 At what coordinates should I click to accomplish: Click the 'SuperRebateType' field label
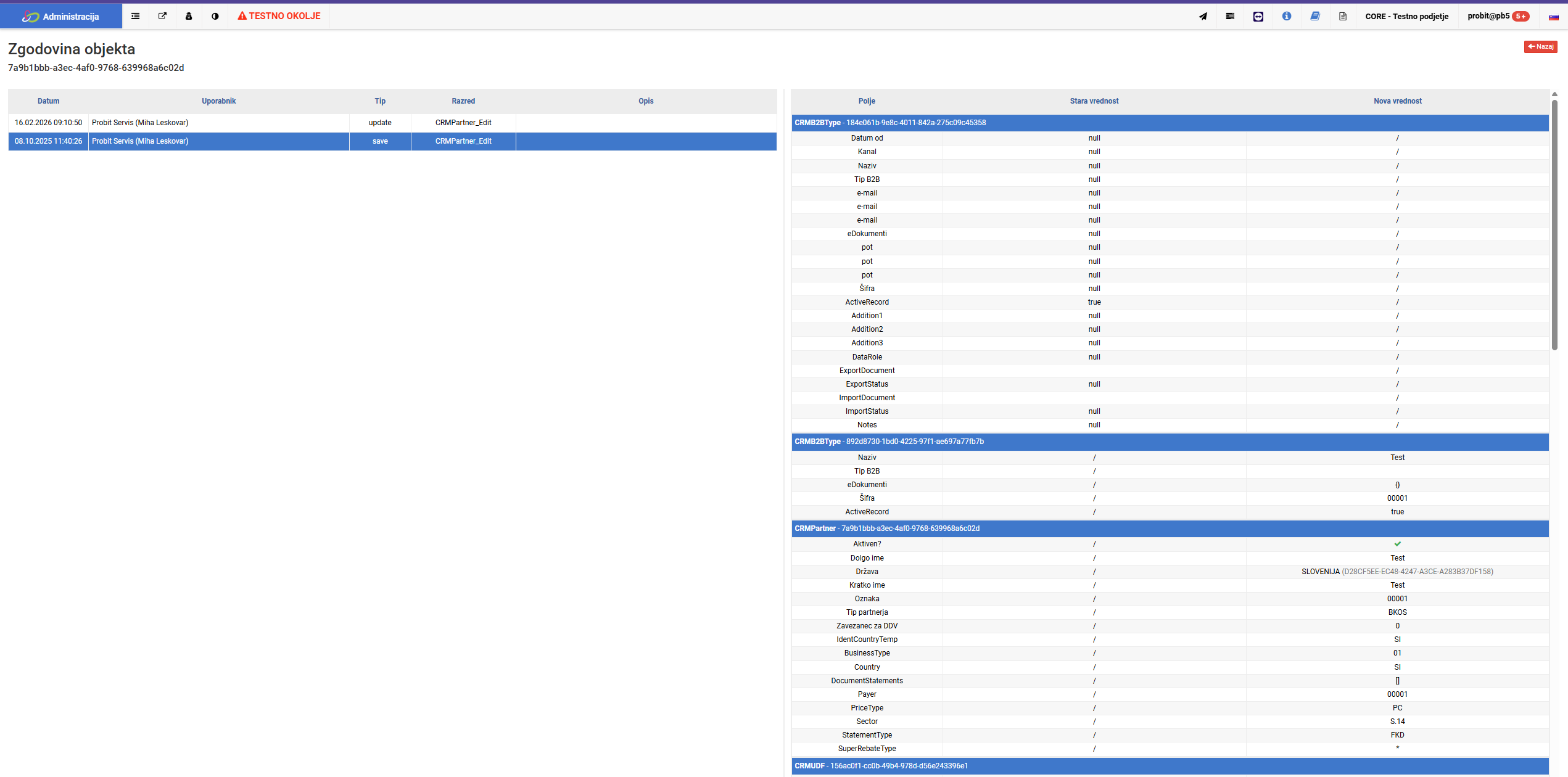(x=867, y=749)
